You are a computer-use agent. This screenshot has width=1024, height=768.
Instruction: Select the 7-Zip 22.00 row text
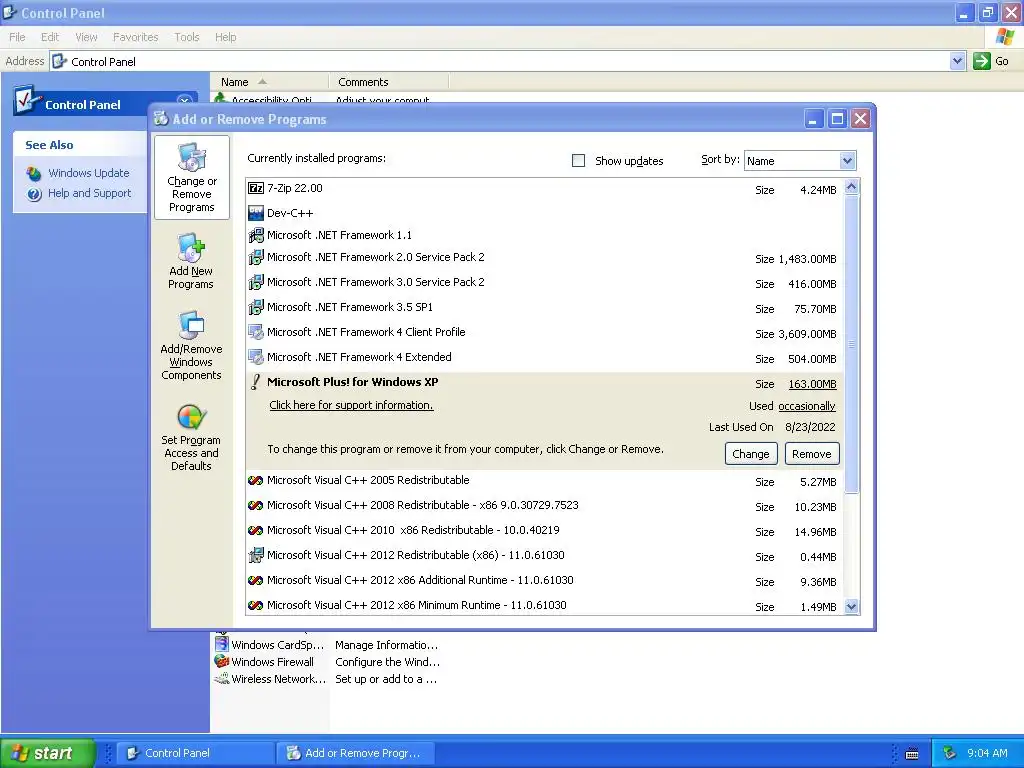[295, 188]
